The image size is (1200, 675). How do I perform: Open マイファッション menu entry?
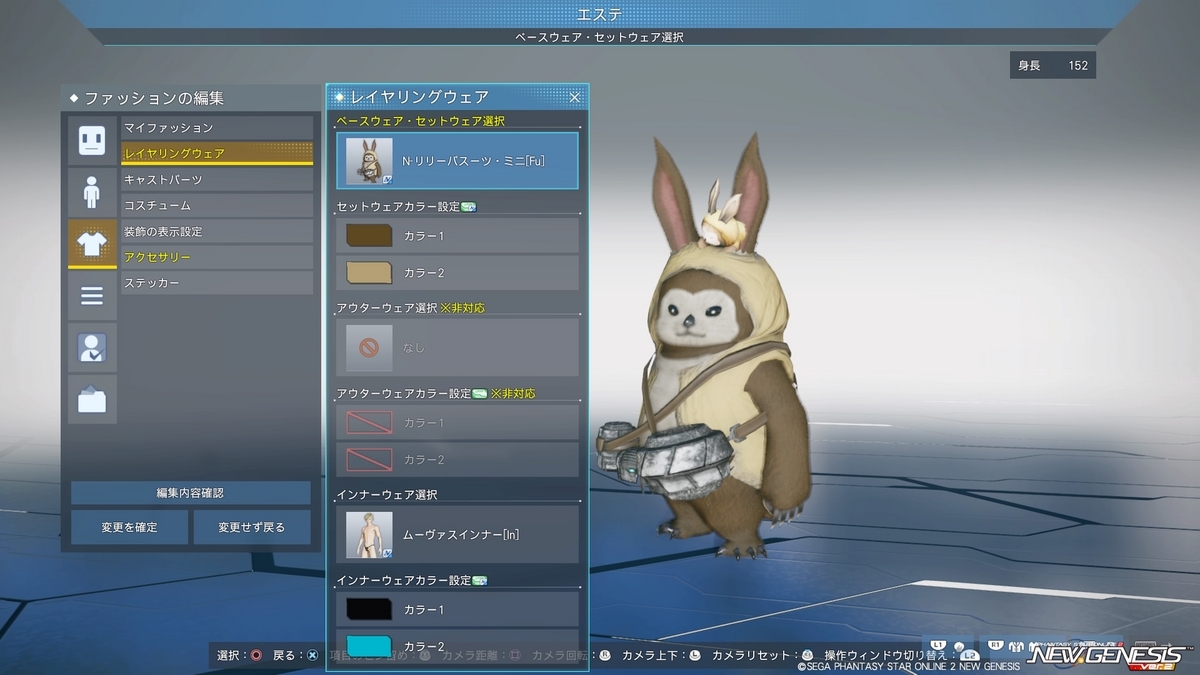[x=217, y=128]
